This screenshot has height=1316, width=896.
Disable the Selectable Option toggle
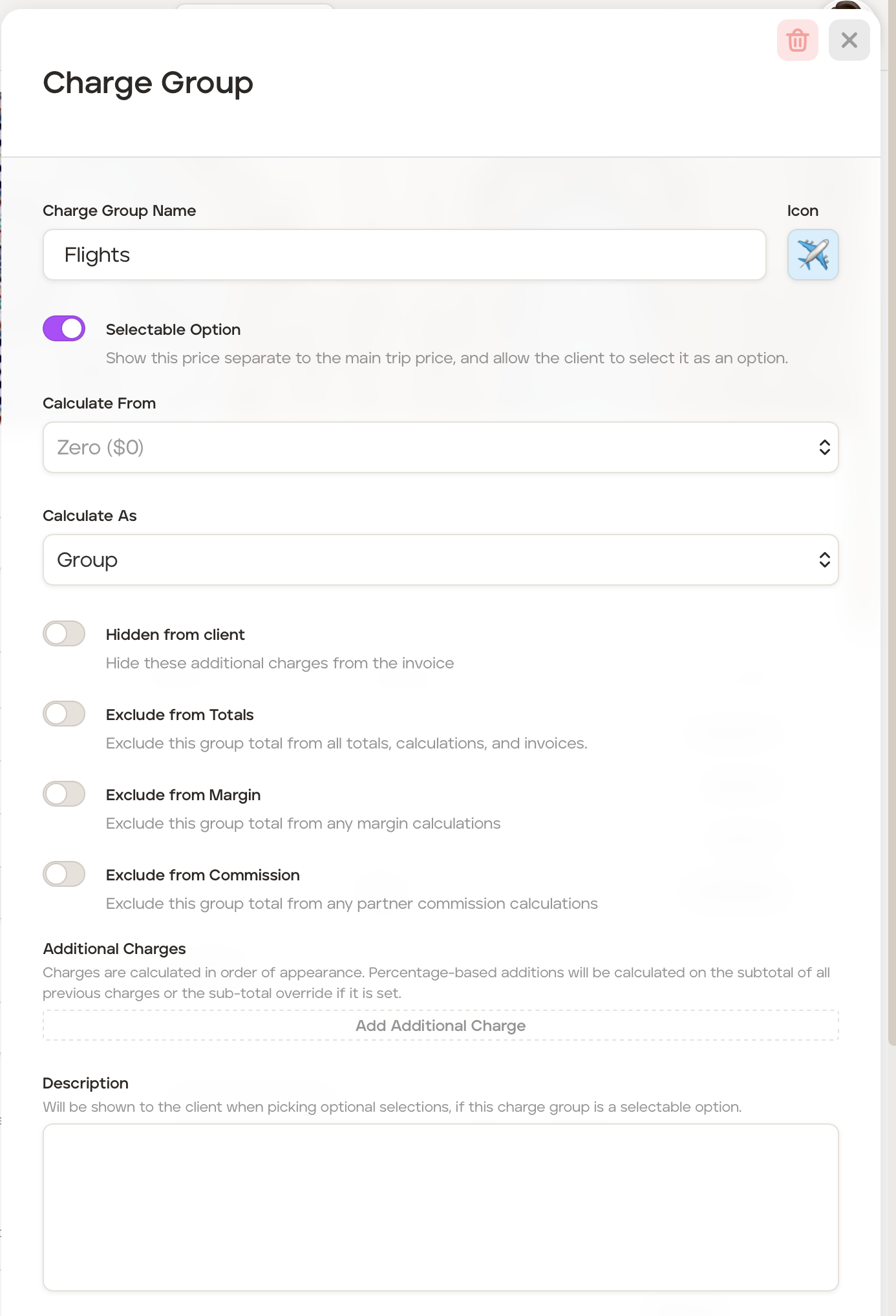tap(64, 328)
